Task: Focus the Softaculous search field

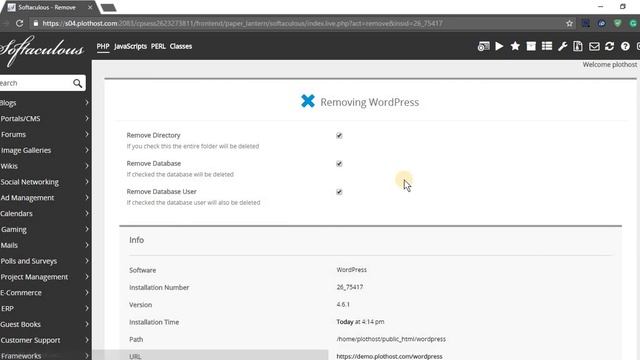Action: click(36, 83)
